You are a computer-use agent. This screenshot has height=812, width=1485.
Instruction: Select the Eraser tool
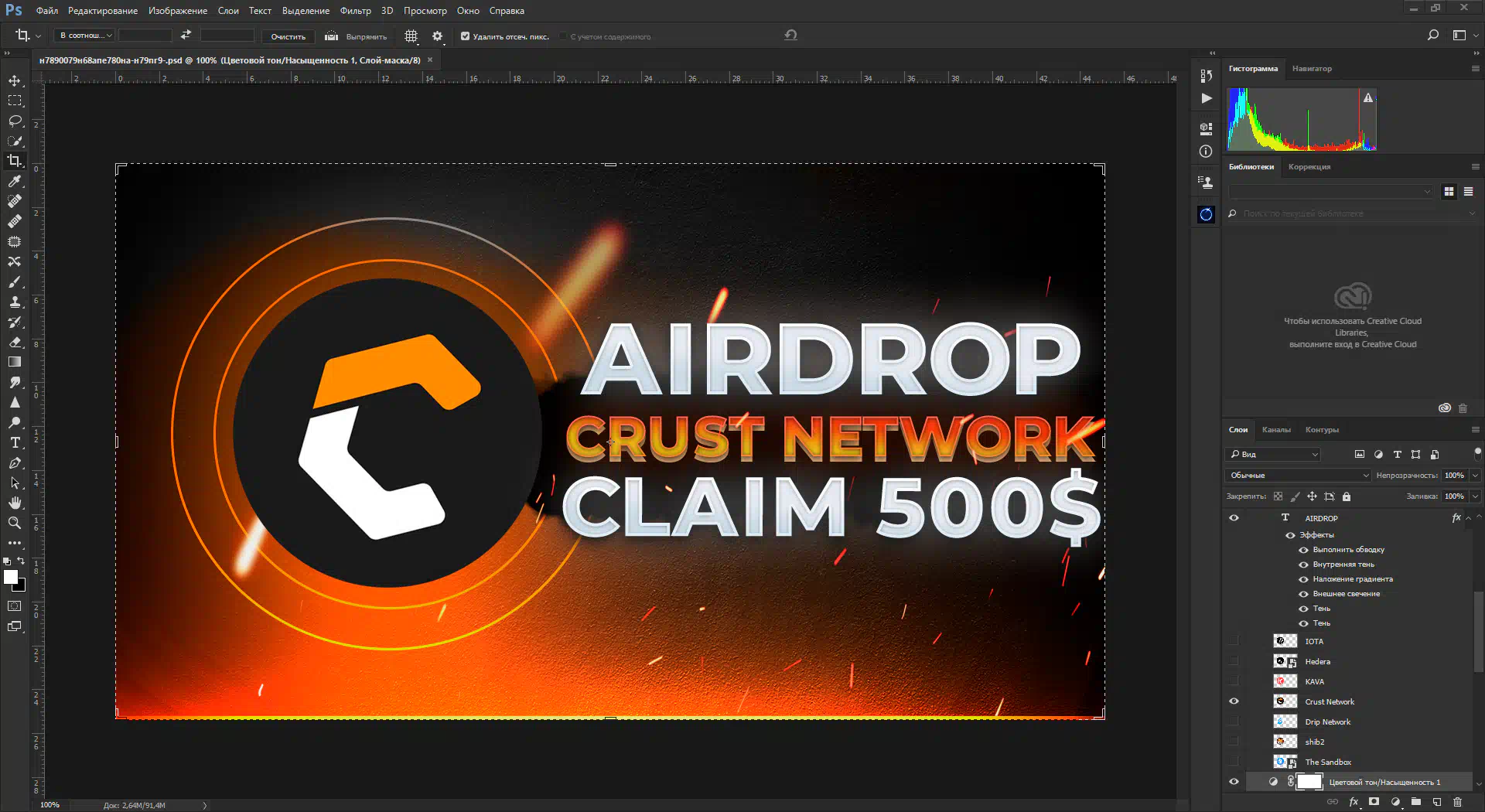coord(15,343)
